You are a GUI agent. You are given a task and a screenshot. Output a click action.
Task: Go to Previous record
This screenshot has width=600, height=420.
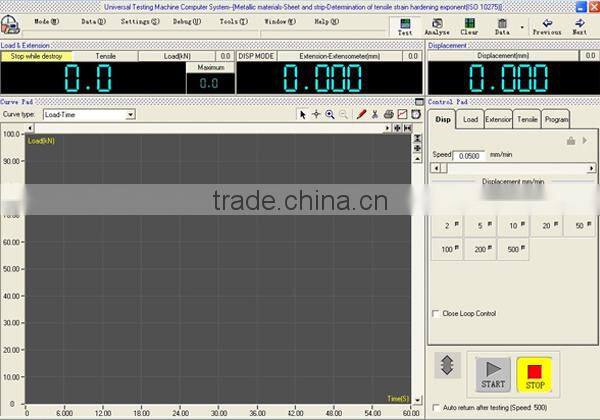[547, 27]
